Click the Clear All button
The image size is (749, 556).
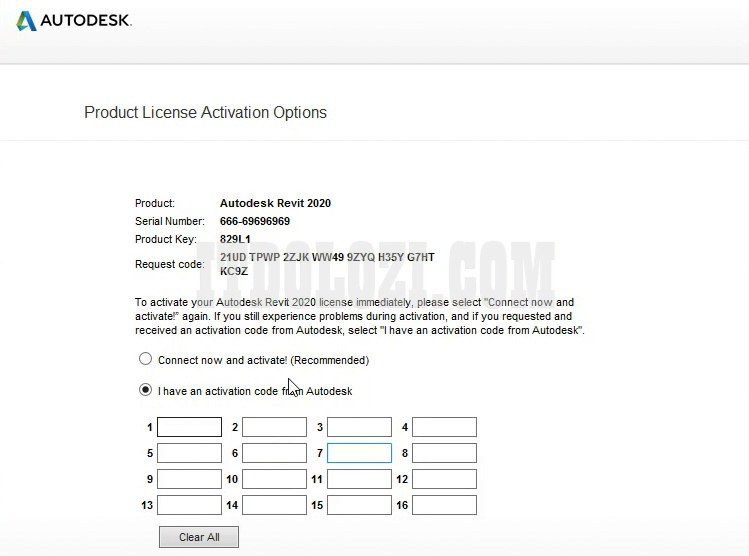click(x=199, y=537)
